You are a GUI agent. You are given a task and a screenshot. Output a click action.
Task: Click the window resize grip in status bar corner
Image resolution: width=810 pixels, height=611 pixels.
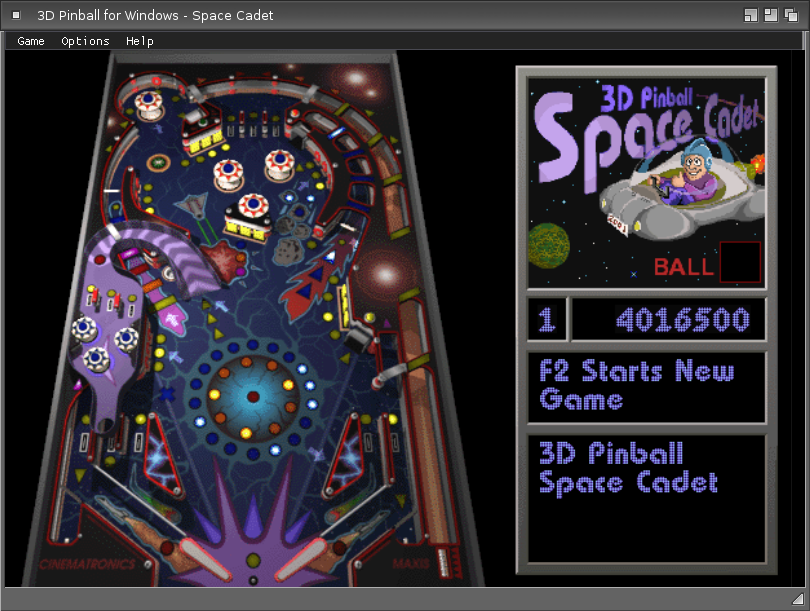point(798,598)
